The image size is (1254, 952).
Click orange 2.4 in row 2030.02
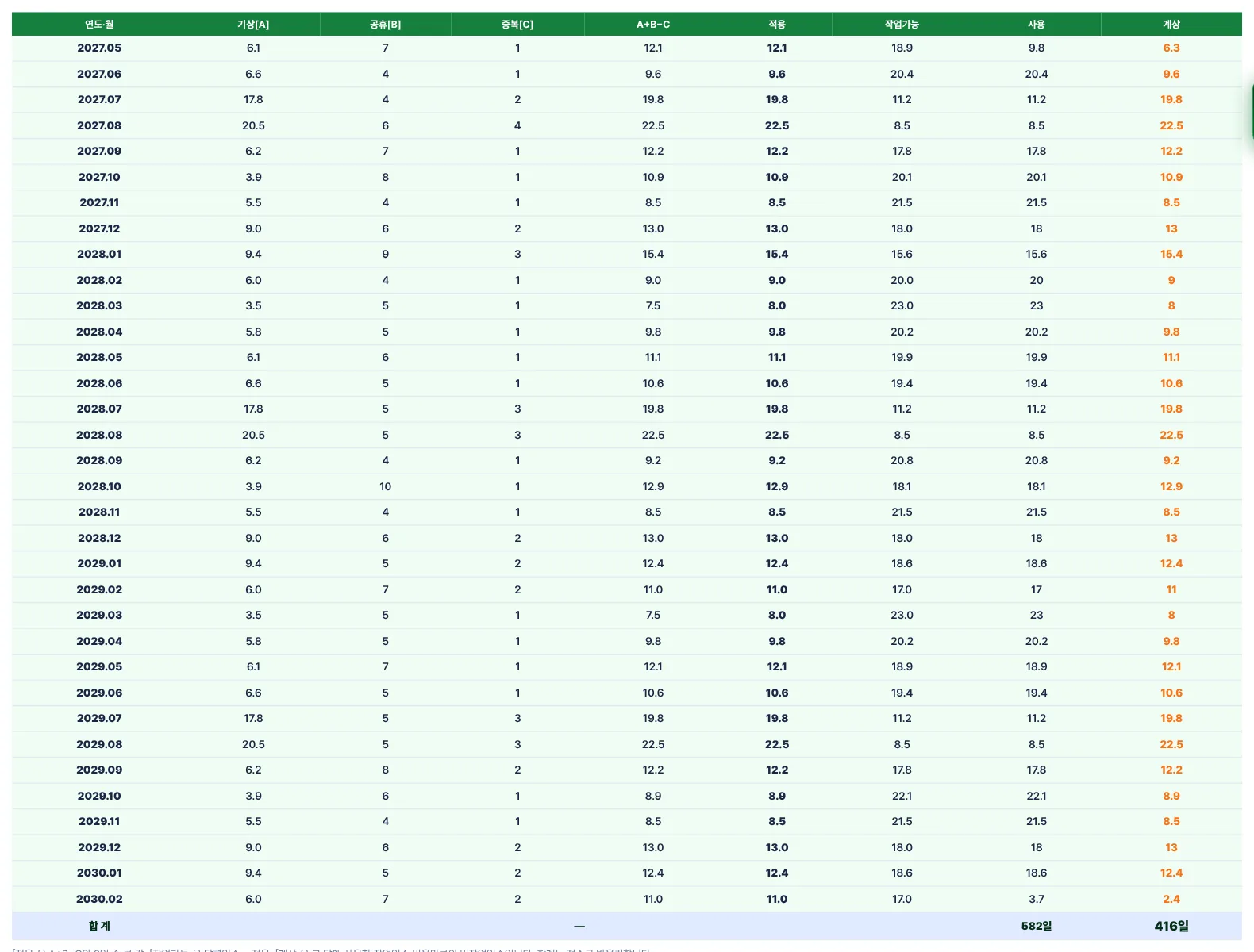pyautogui.click(x=1171, y=899)
